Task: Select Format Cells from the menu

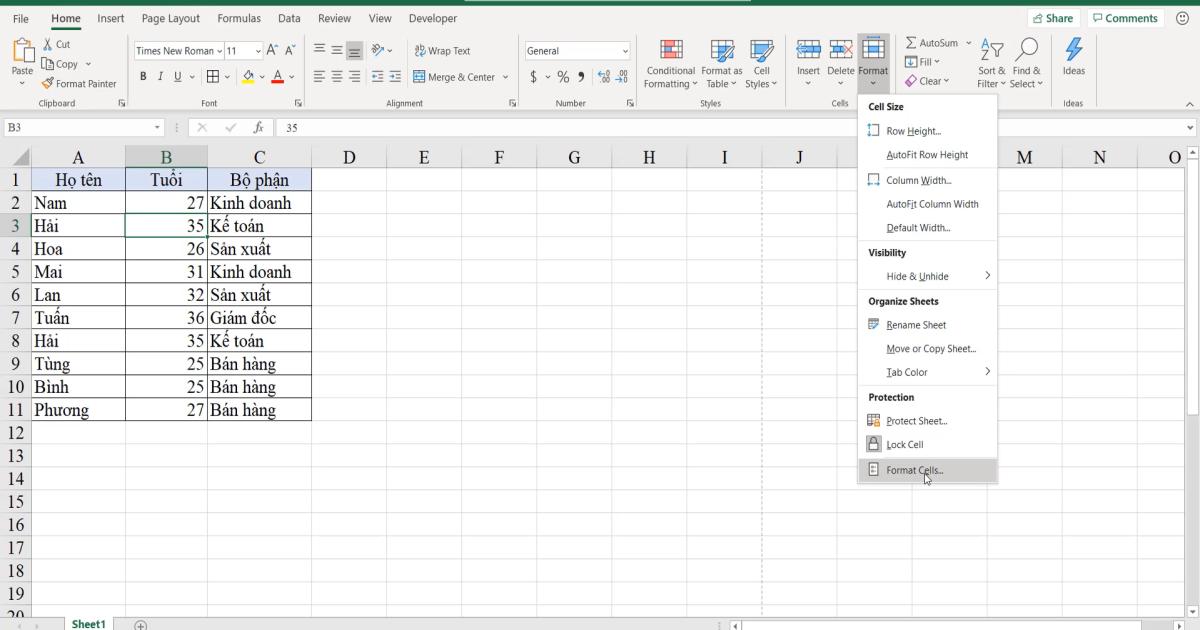Action: pyautogui.click(x=915, y=470)
